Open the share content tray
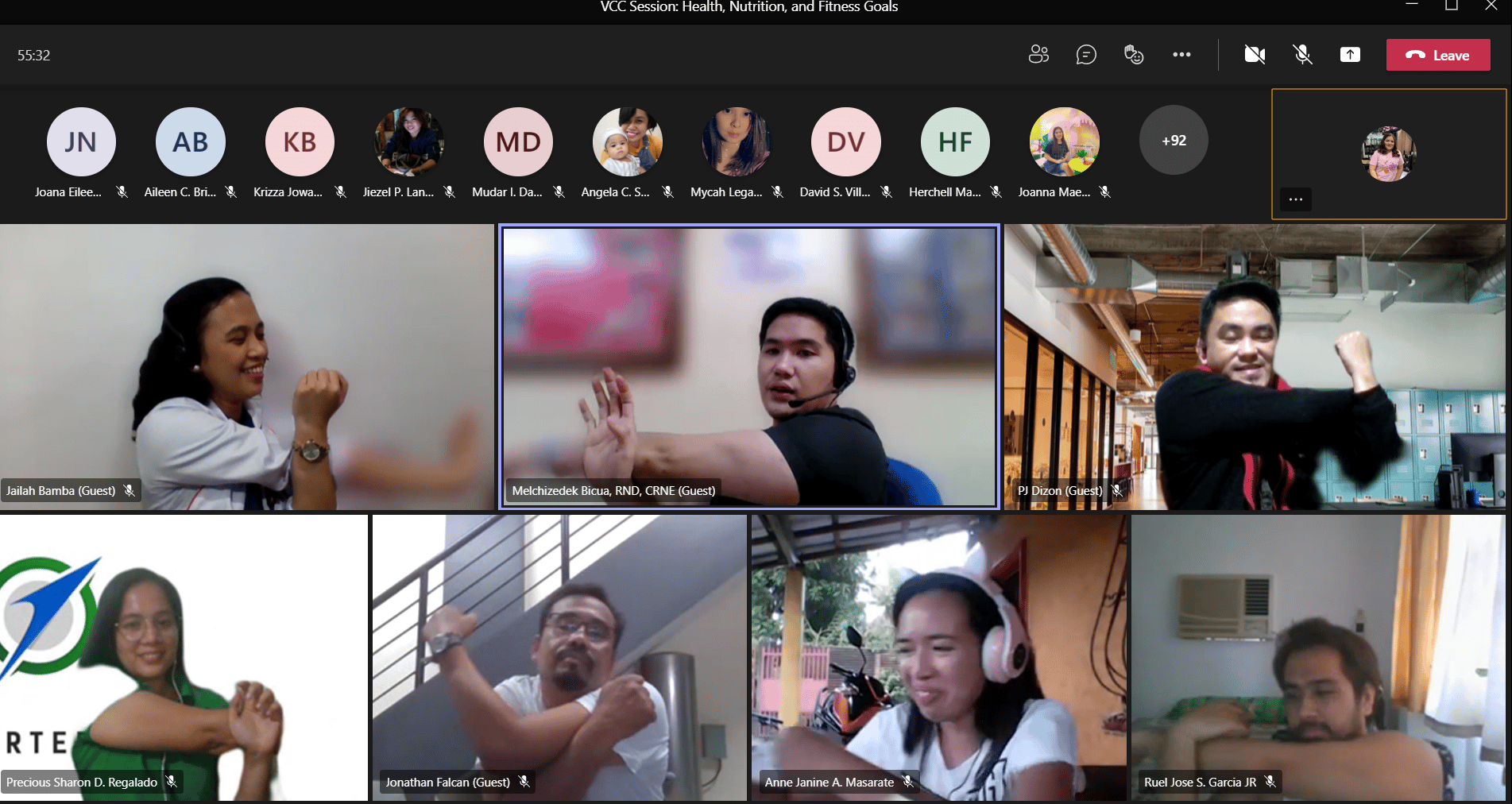Screen dimensions: 1512x804 point(1350,54)
